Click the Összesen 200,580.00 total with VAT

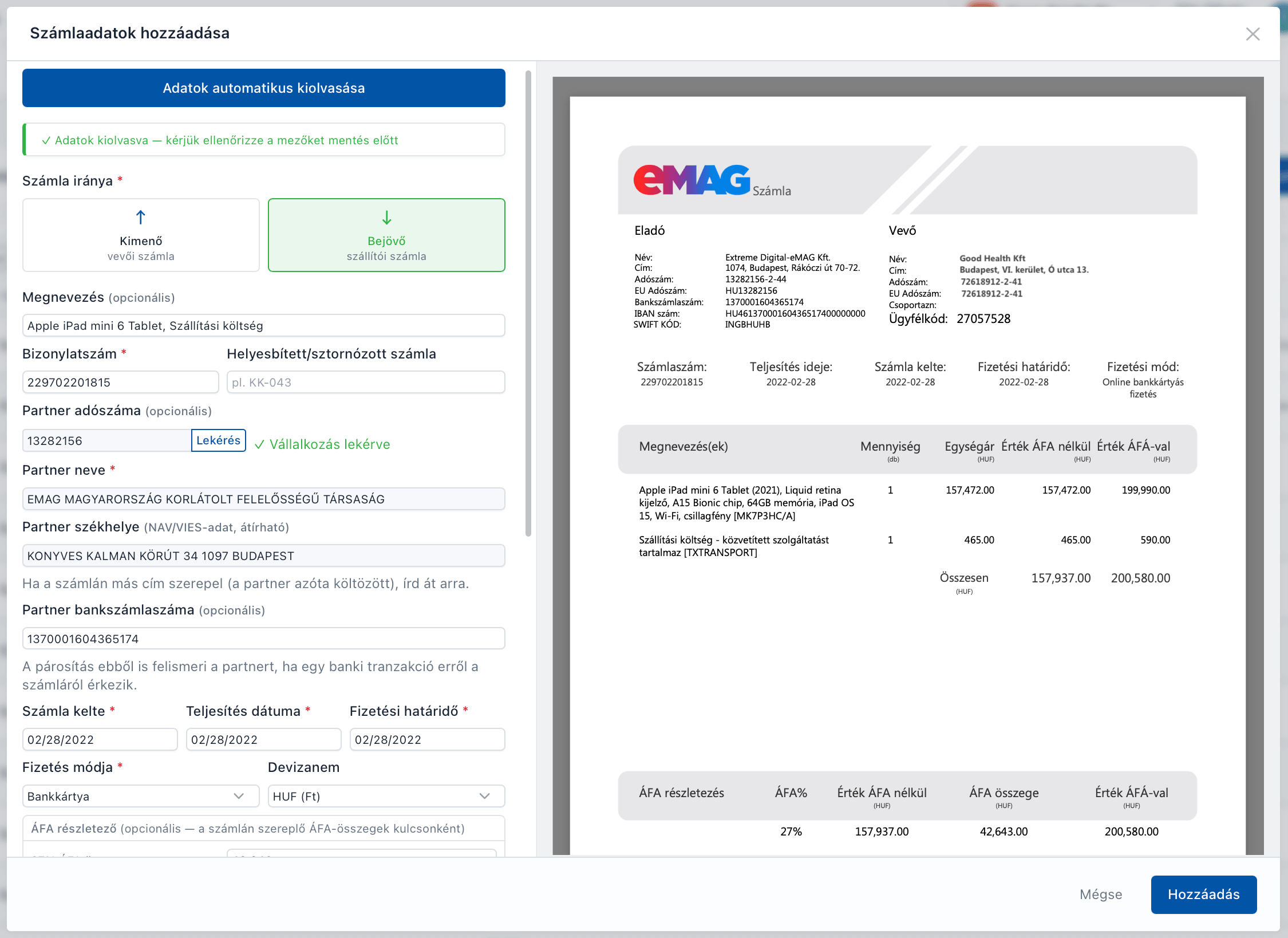coord(1140,578)
